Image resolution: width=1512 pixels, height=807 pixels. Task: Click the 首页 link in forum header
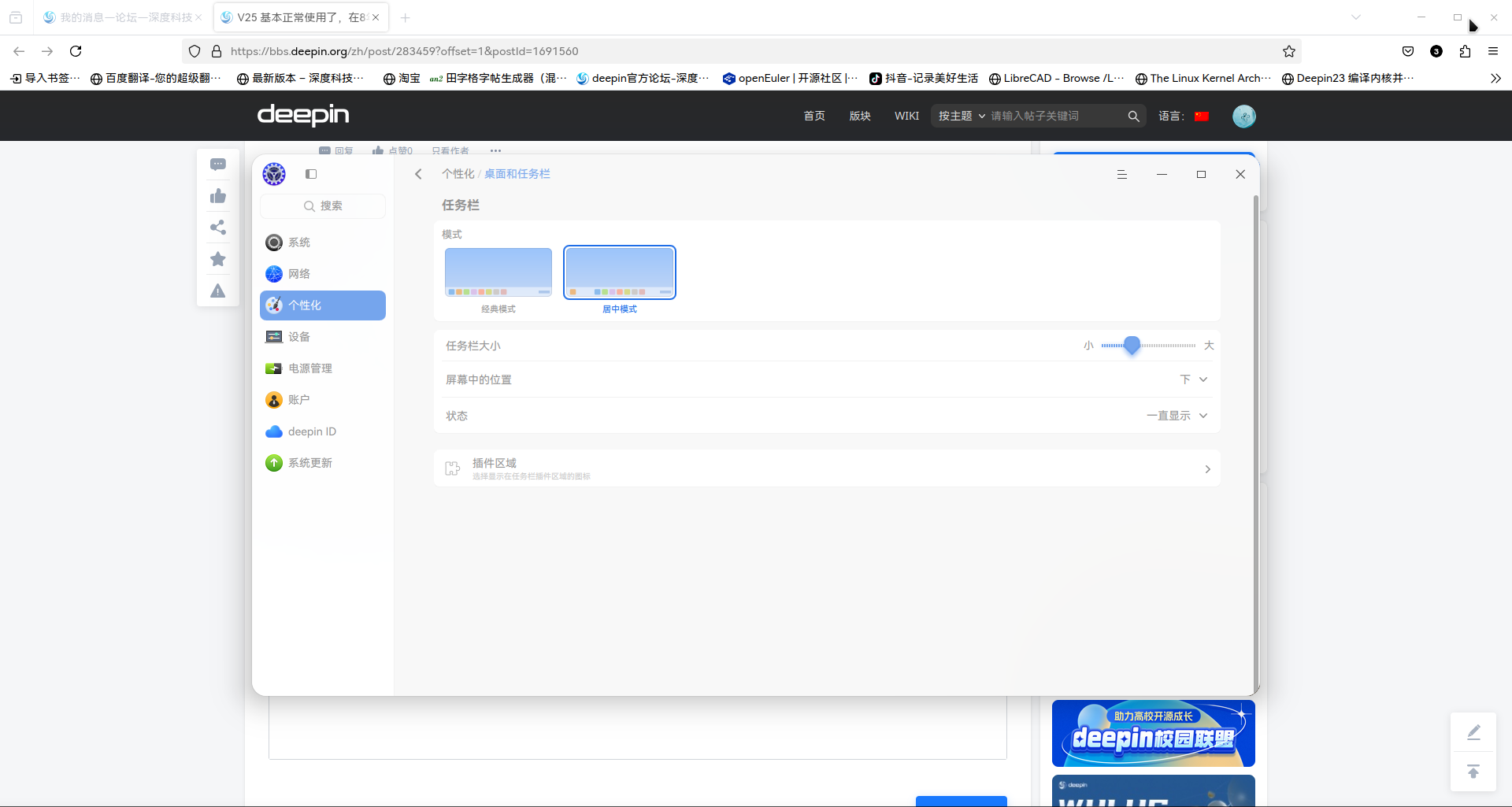(814, 117)
